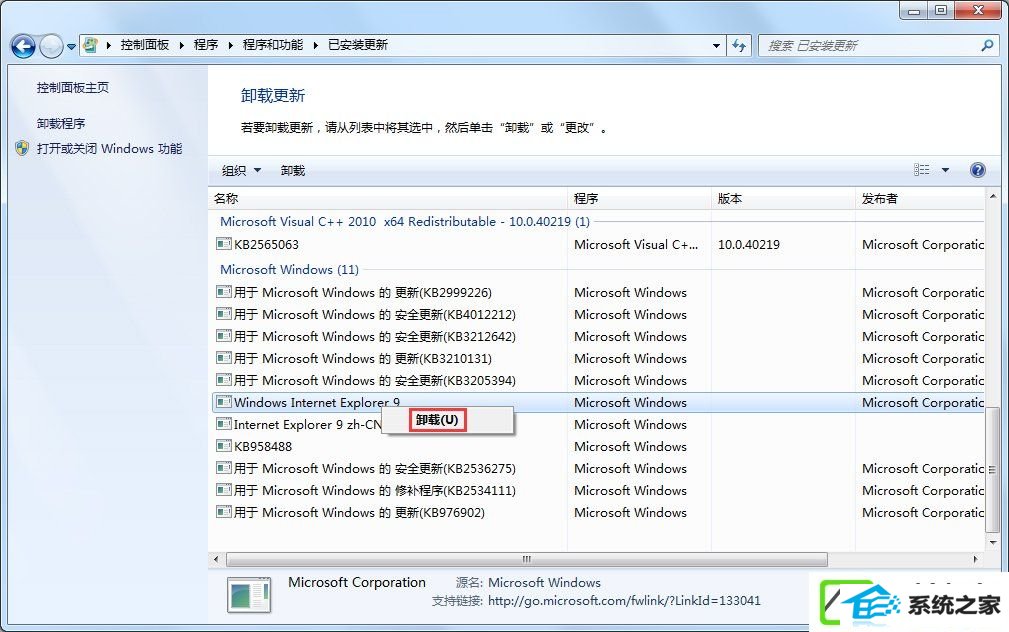The height and width of the screenshot is (632, 1009).
Task: Click the icon beside KB2999226 update
Action: coord(224,292)
